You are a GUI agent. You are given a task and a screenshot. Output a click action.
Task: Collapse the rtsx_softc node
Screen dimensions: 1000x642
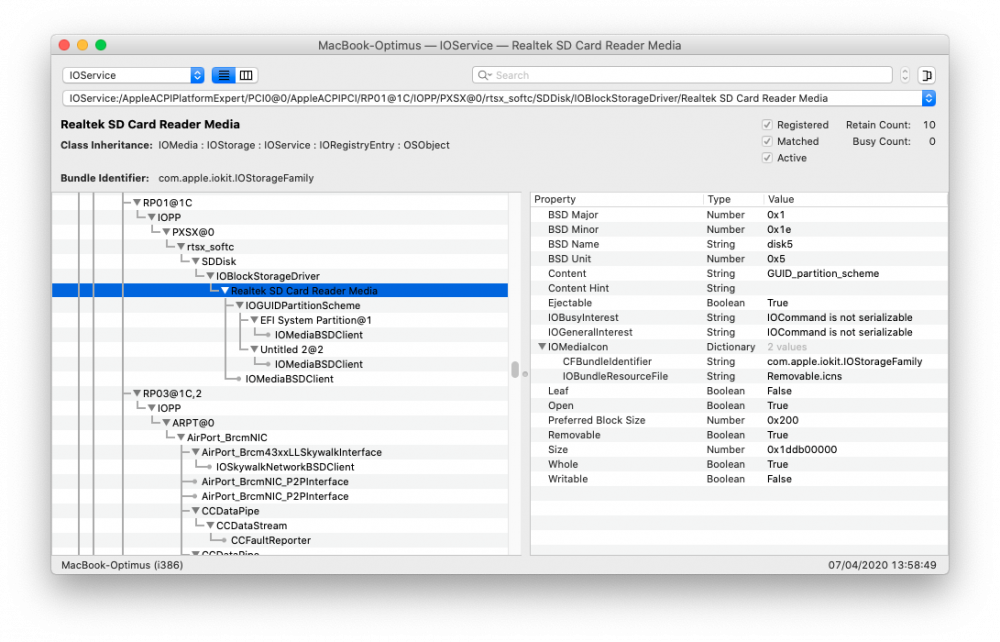pos(180,246)
